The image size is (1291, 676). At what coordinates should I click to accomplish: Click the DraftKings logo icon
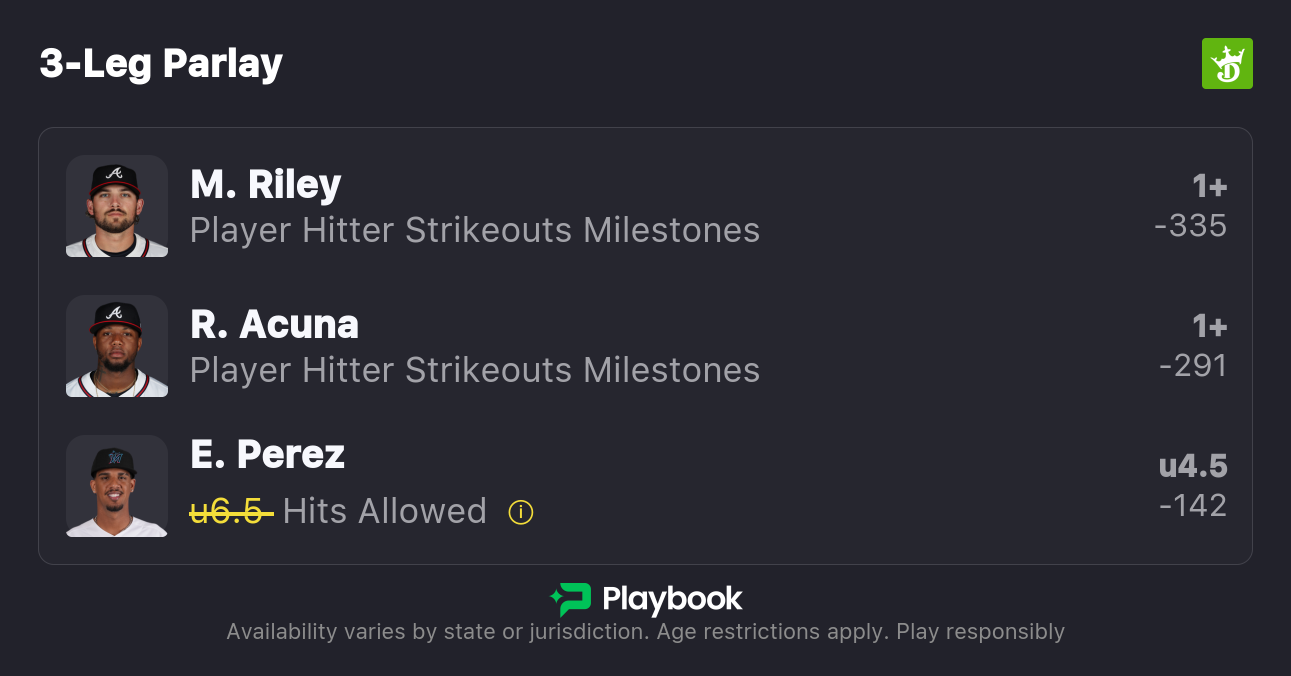click(x=1226, y=64)
